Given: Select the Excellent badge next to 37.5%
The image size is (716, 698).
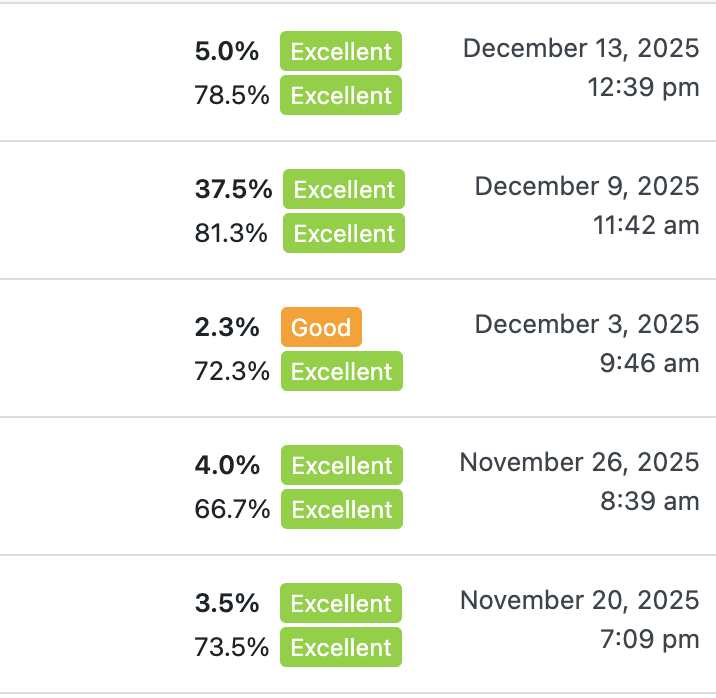Looking at the screenshot, I should 344,189.
